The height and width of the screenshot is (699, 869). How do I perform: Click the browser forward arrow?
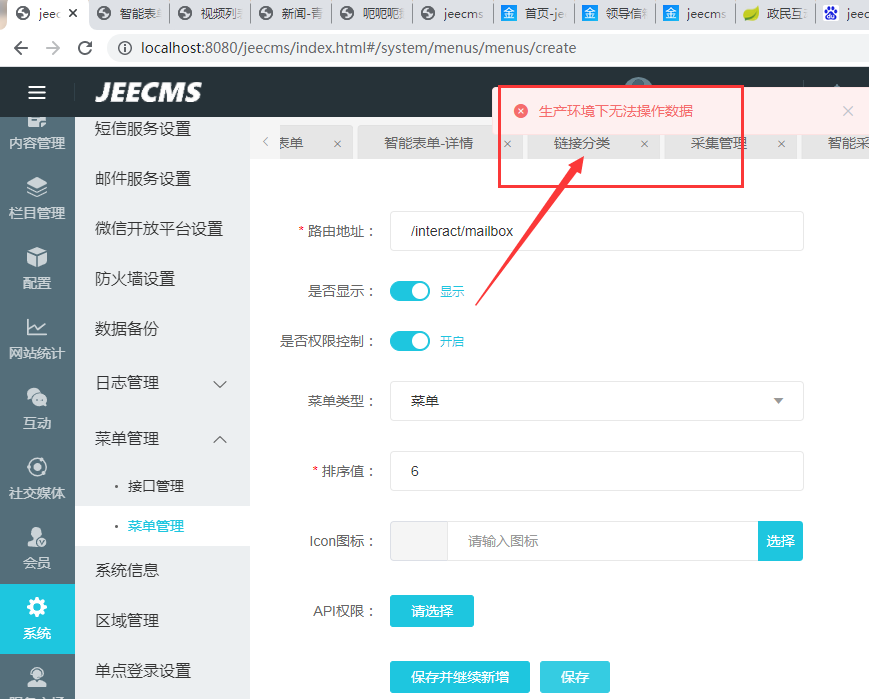53,48
